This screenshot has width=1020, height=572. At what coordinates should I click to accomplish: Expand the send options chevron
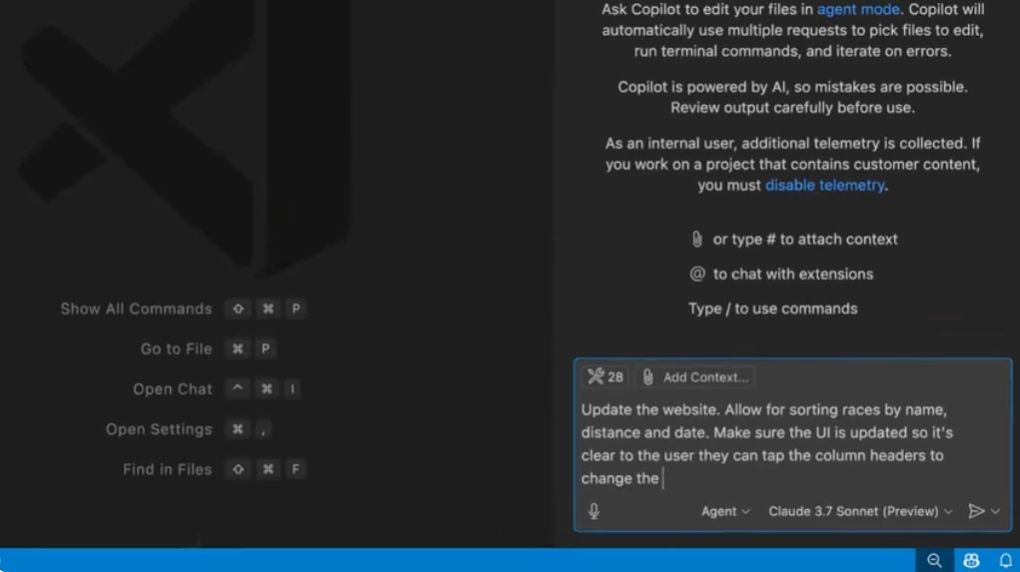(x=995, y=511)
